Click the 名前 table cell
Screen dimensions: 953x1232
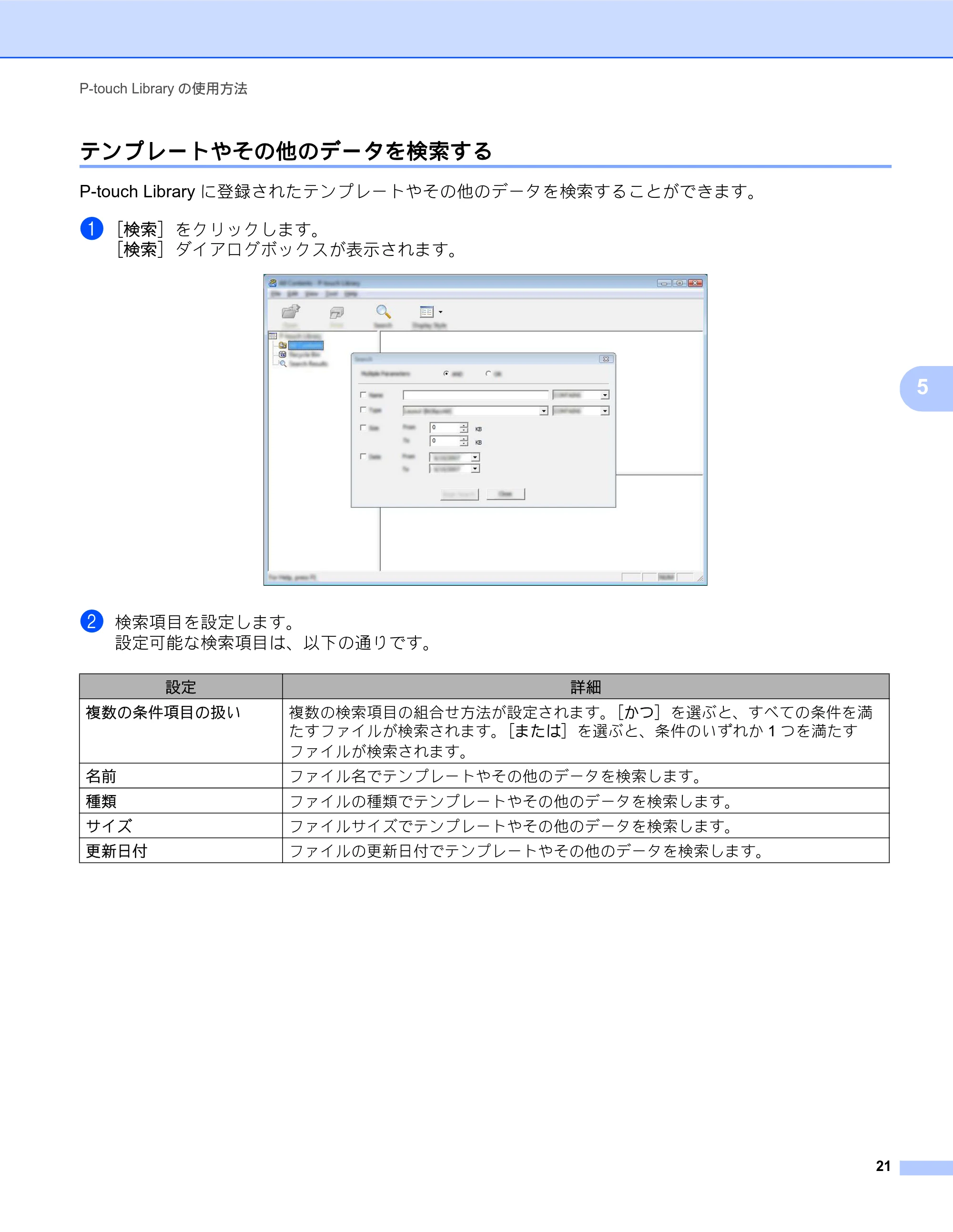[181, 776]
